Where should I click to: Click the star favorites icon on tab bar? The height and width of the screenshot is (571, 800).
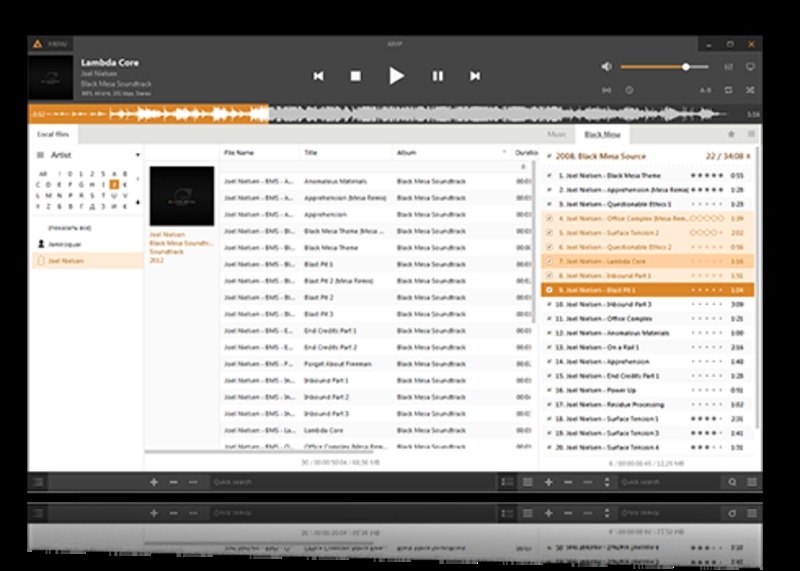[x=731, y=134]
